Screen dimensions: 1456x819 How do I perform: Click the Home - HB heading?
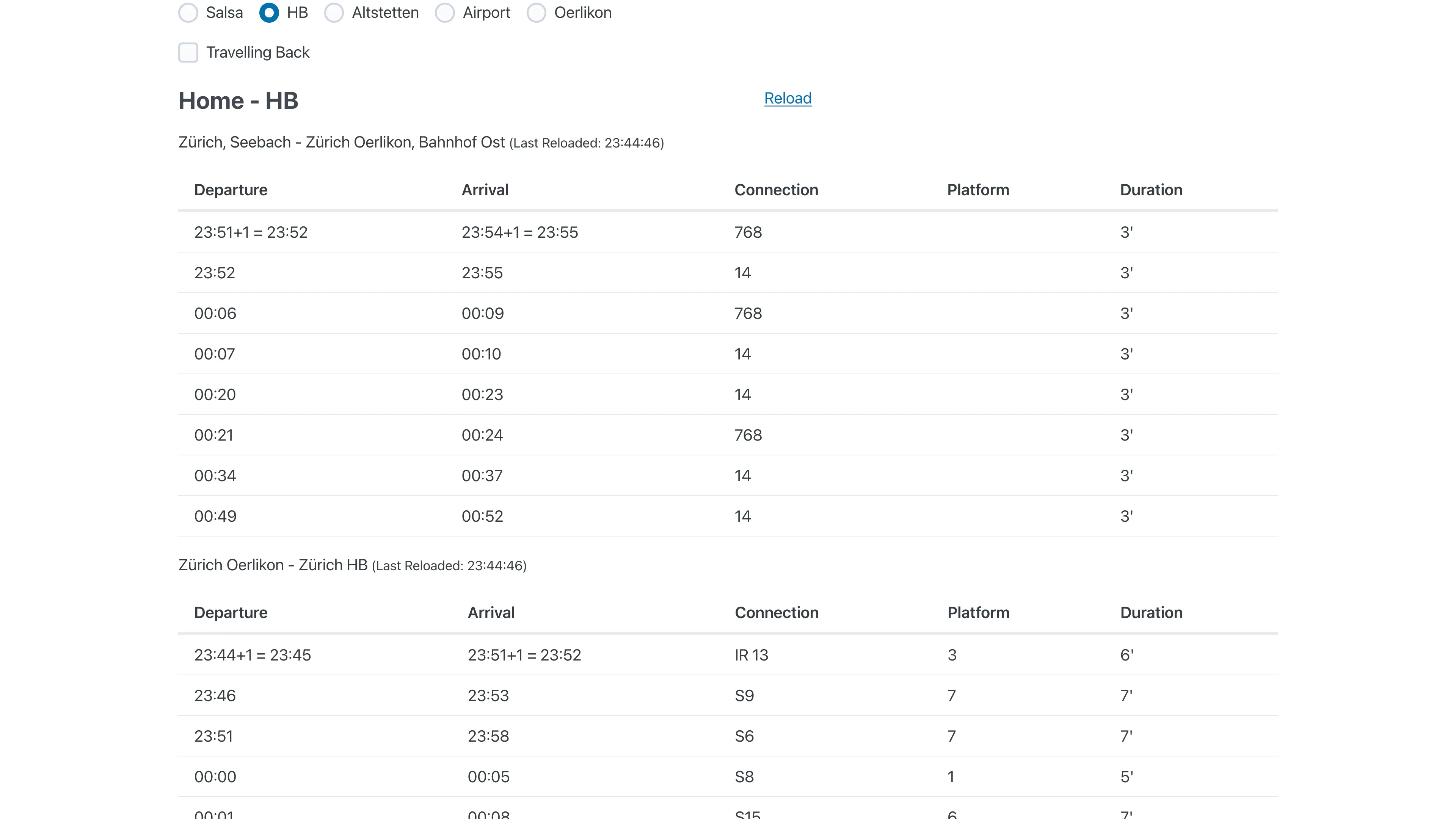click(238, 100)
